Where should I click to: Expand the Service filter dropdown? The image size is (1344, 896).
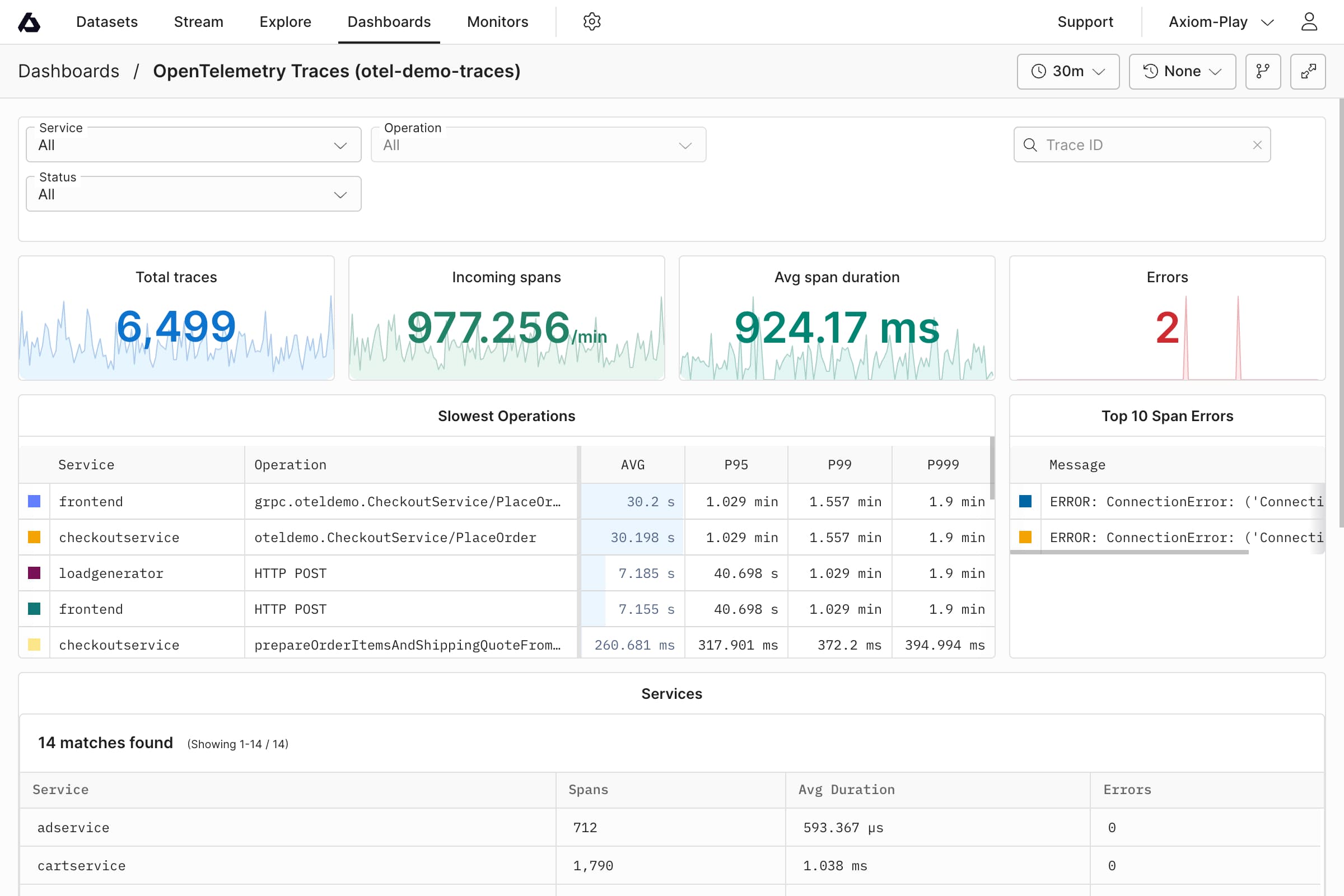point(193,145)
